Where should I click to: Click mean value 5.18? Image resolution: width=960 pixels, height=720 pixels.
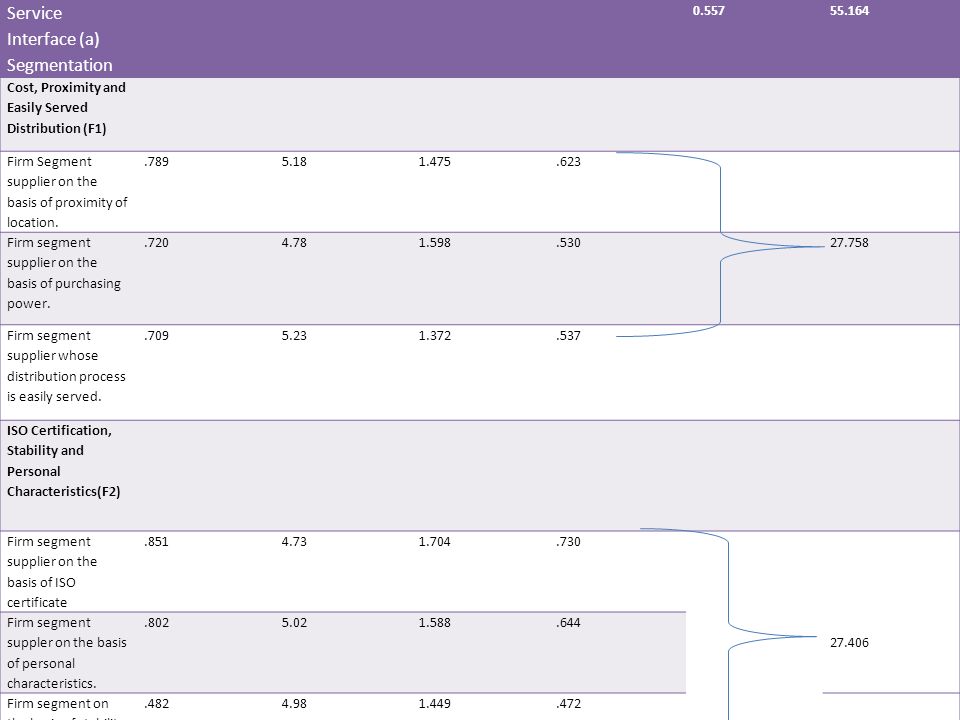294,162
